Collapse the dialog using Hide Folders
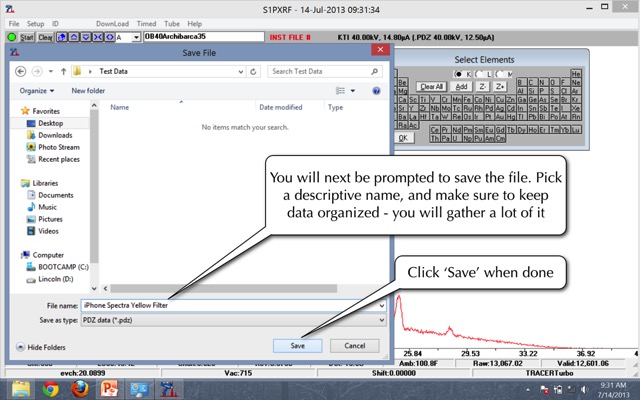 pos(42,345)
